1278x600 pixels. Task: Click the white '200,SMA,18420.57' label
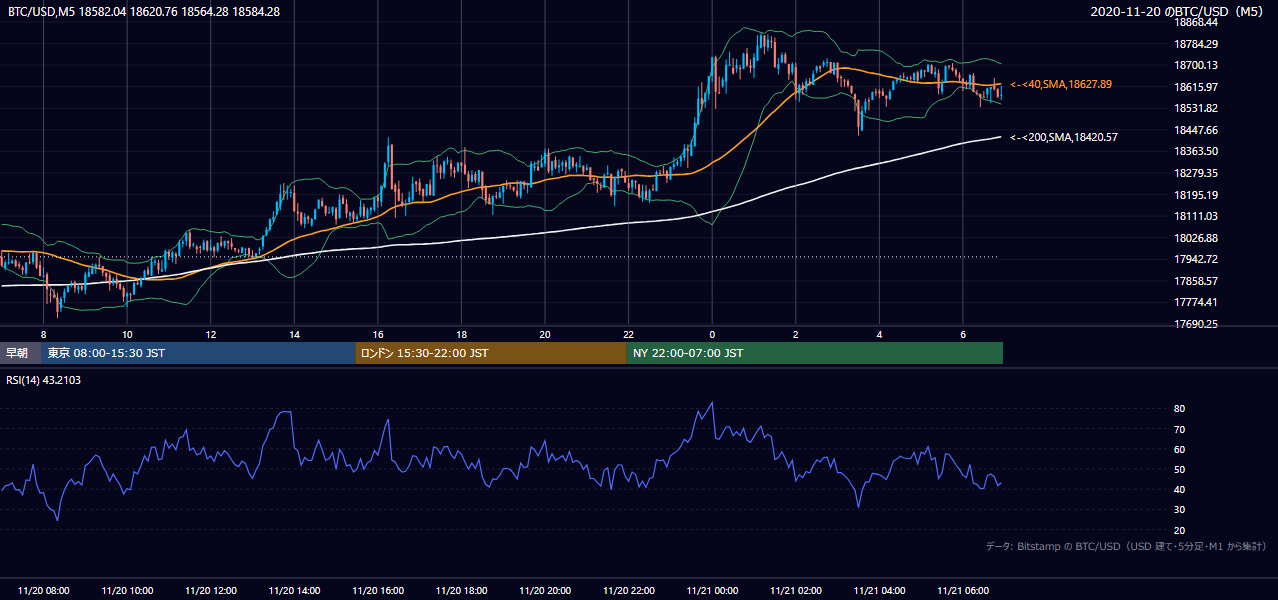click(x=1064, y=137)
